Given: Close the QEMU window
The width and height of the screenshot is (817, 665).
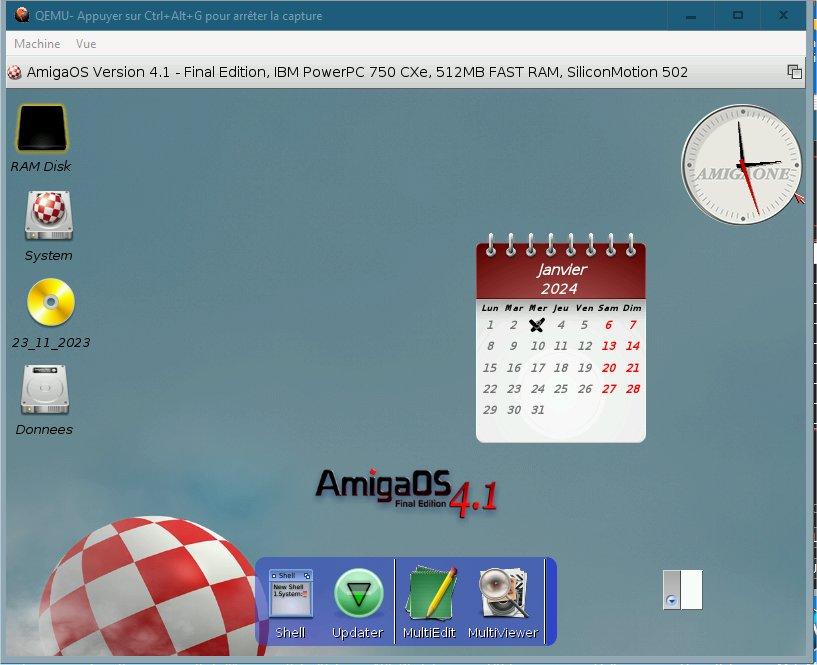Looking at the screenshot, I should coord(783,16).
